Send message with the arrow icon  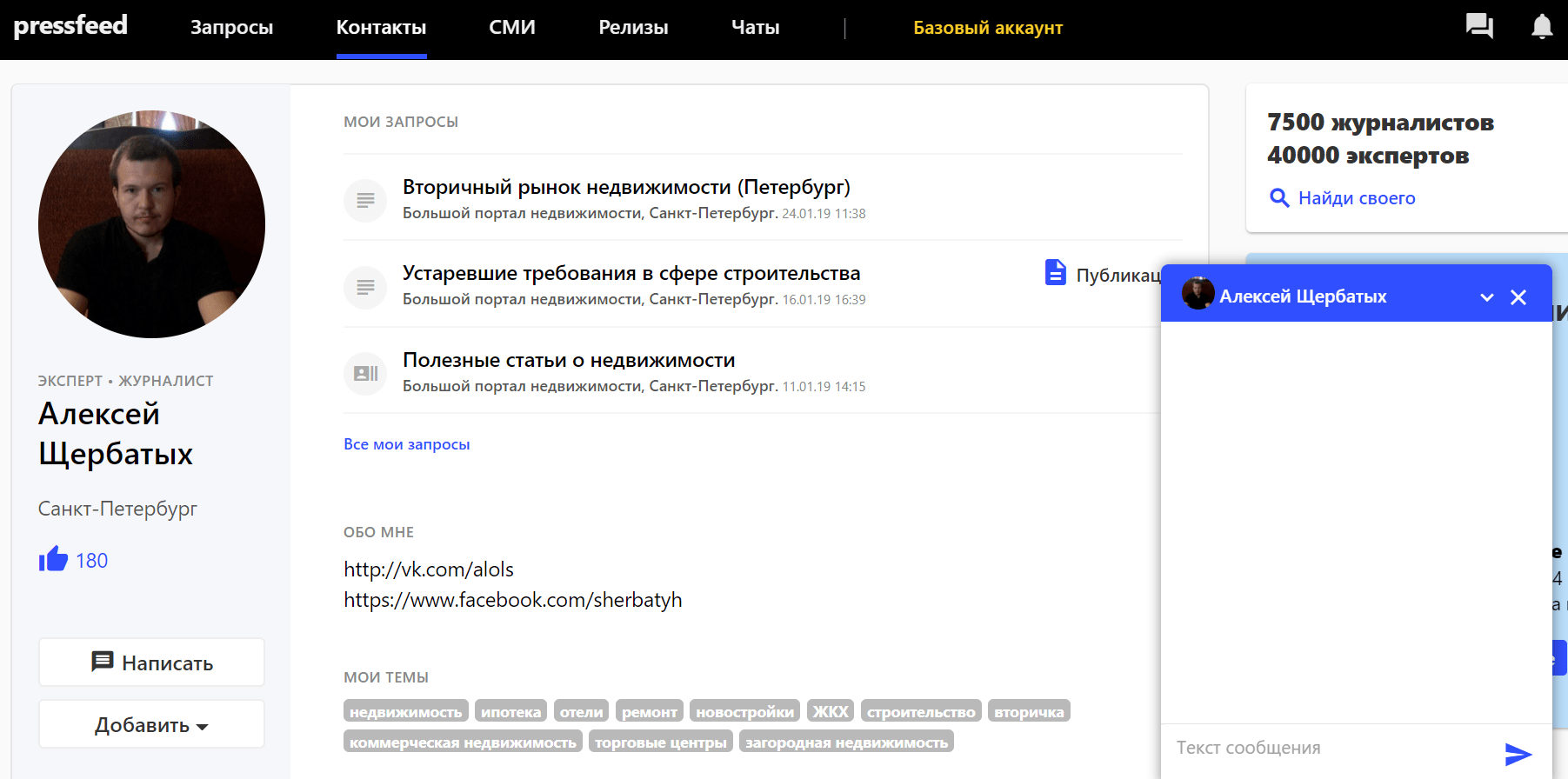click(x=1518, y=754)
